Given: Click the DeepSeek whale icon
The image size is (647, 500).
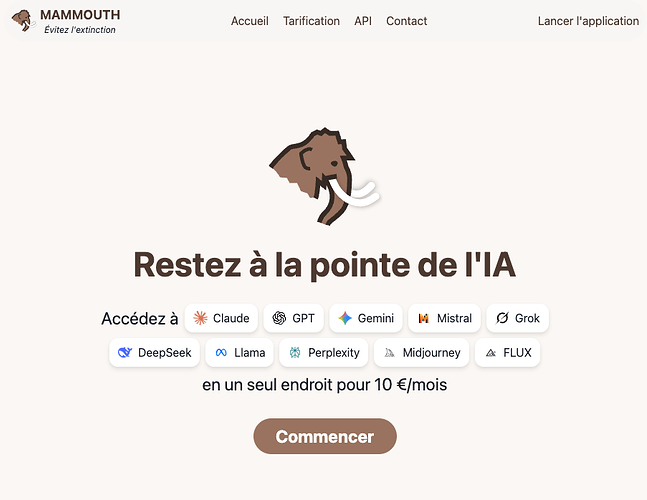Looking at the screenshot, I should coord(125,352).
